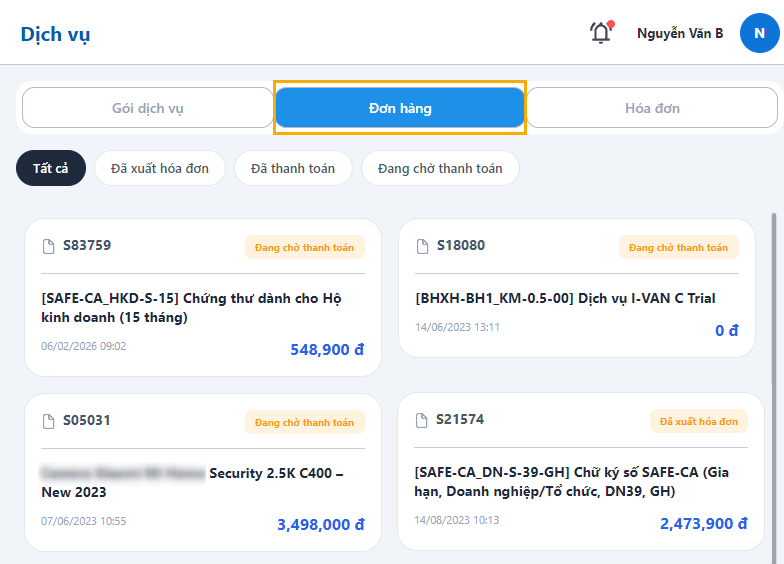
Task: Click the blue N user avatar
Action: click(x=760, y=33)
